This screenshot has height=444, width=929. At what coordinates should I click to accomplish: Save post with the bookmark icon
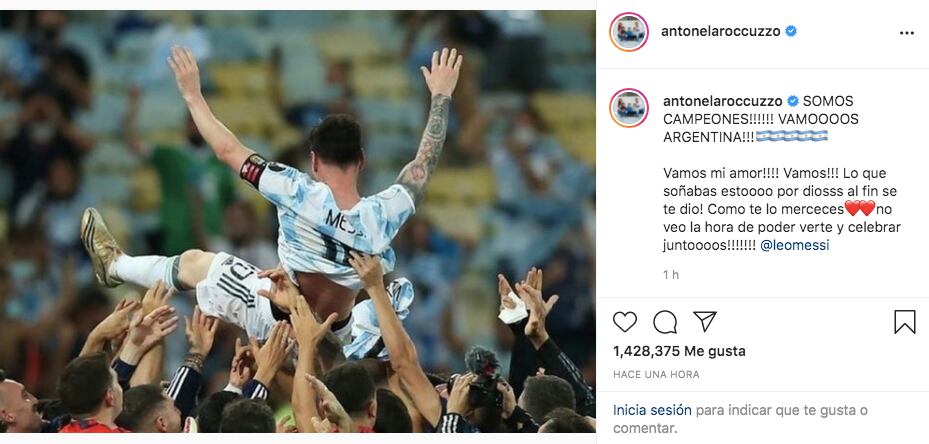pyautogui.click(x=905, y=322)
